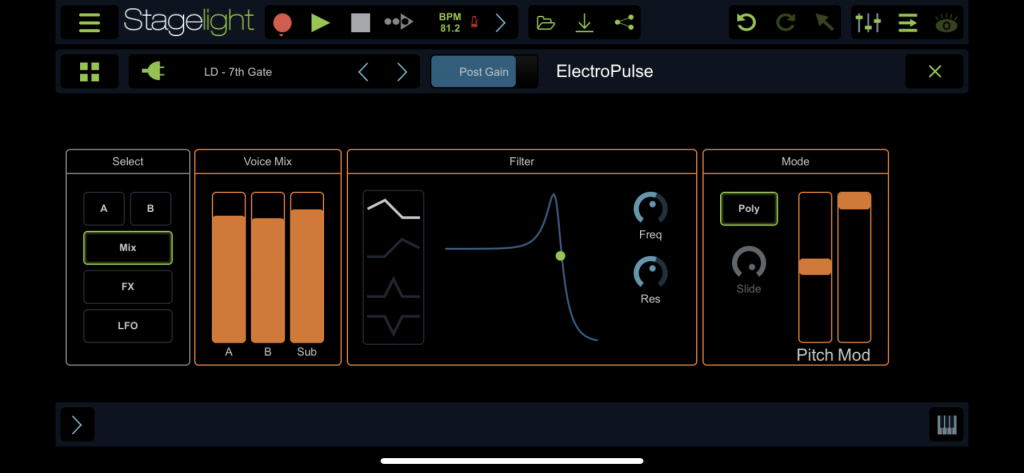Adjust the Voice Mix Sub level slider
The image size is (1024, 473).
tap(307, 267)
